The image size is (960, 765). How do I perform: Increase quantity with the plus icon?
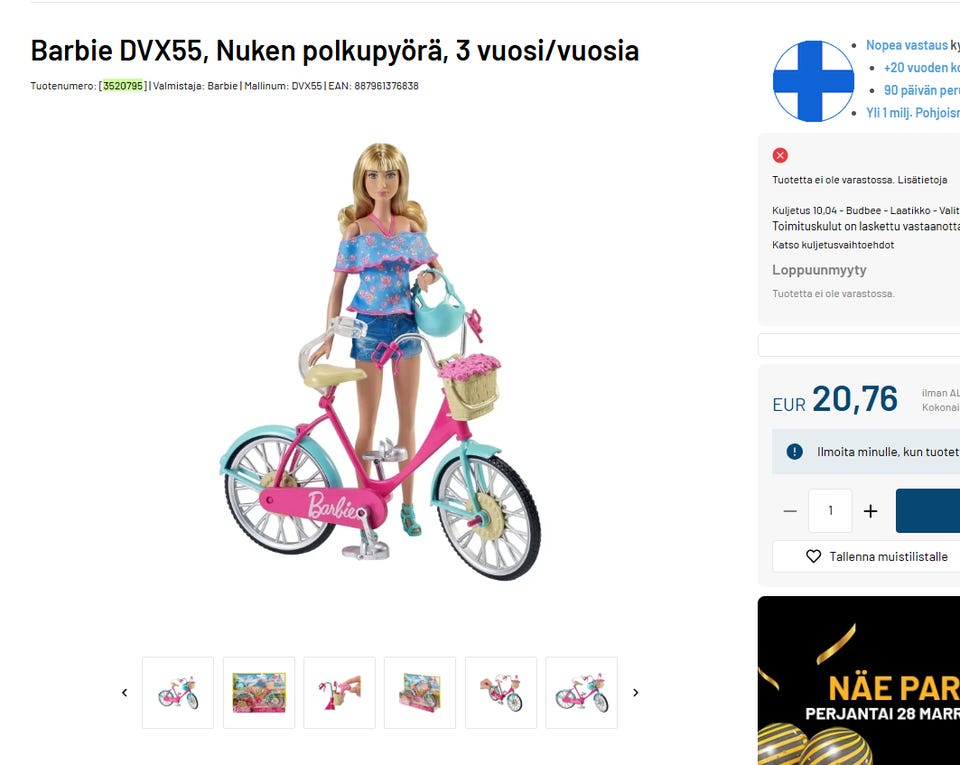871,511
